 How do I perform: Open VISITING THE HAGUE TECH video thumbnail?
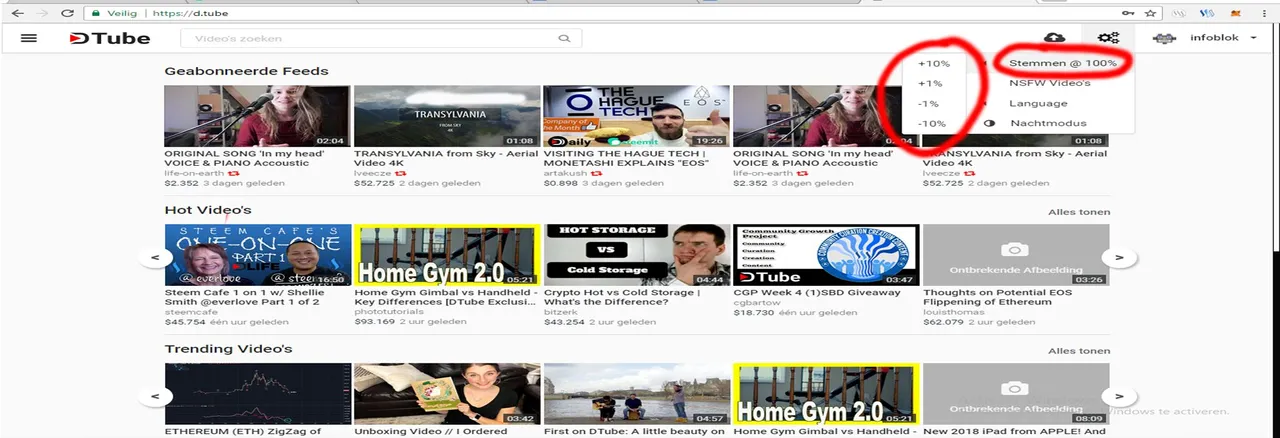click(x=636, y=117)
